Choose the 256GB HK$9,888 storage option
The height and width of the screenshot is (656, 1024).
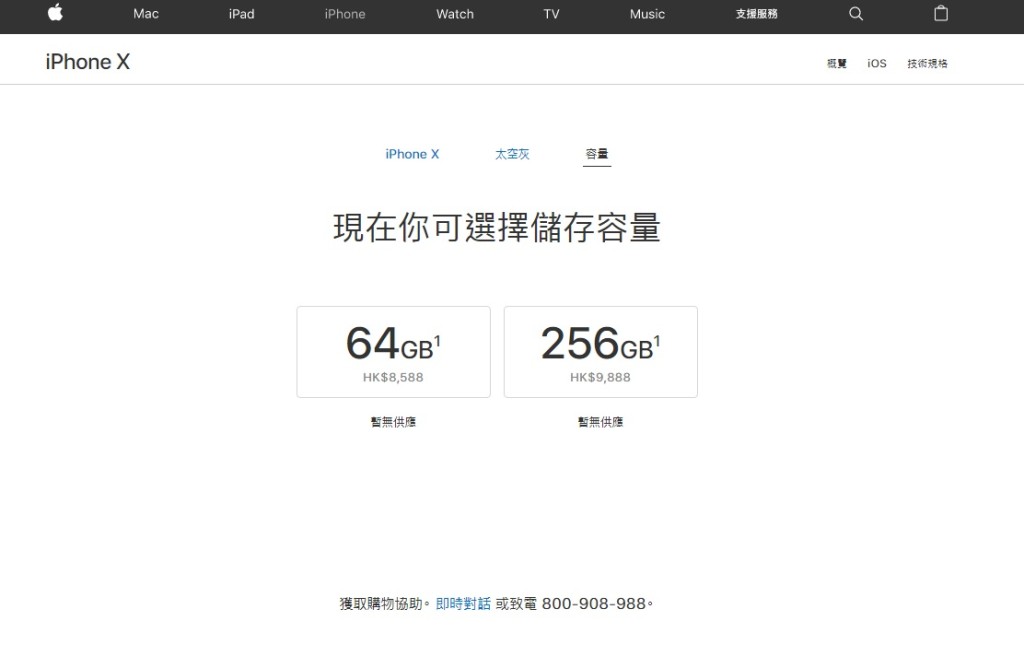tap(600, 352)
